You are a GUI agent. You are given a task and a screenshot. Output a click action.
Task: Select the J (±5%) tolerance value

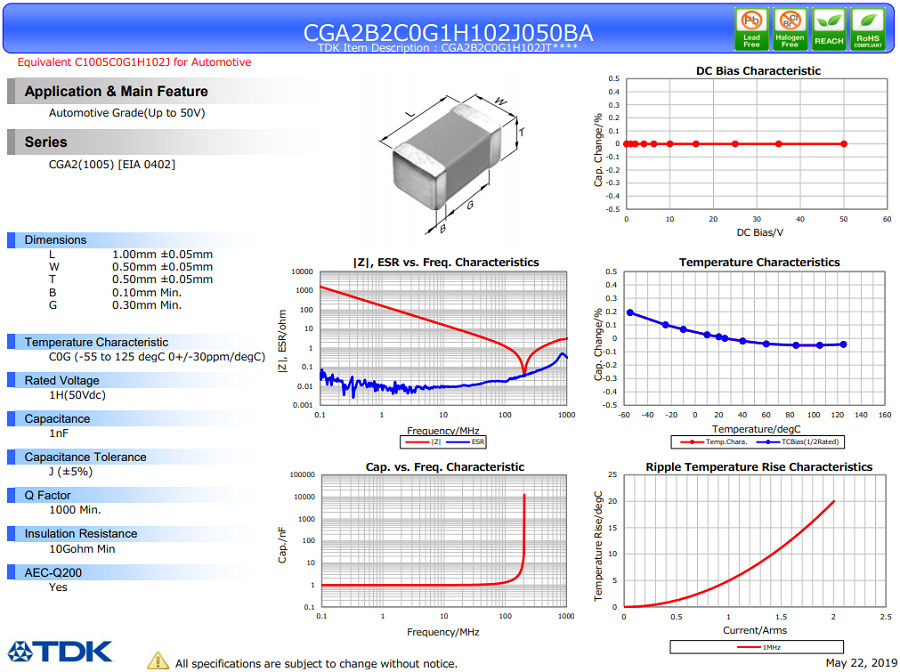click(x=71, y=472)
